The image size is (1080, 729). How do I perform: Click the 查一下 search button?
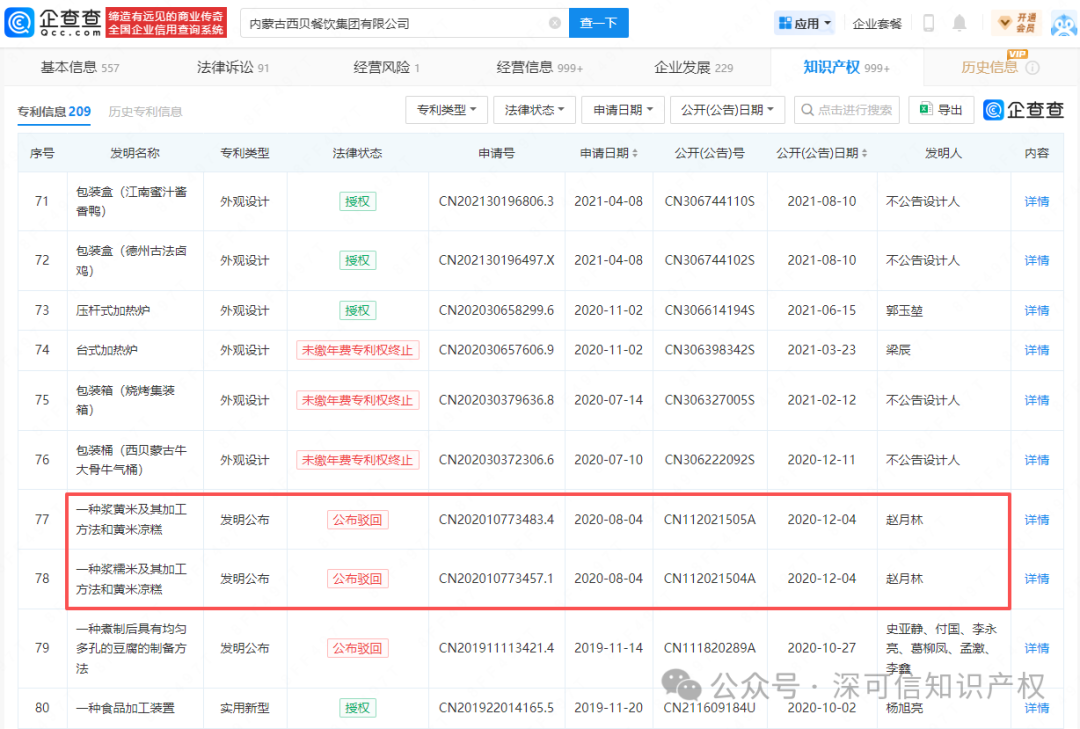point(599,23)
